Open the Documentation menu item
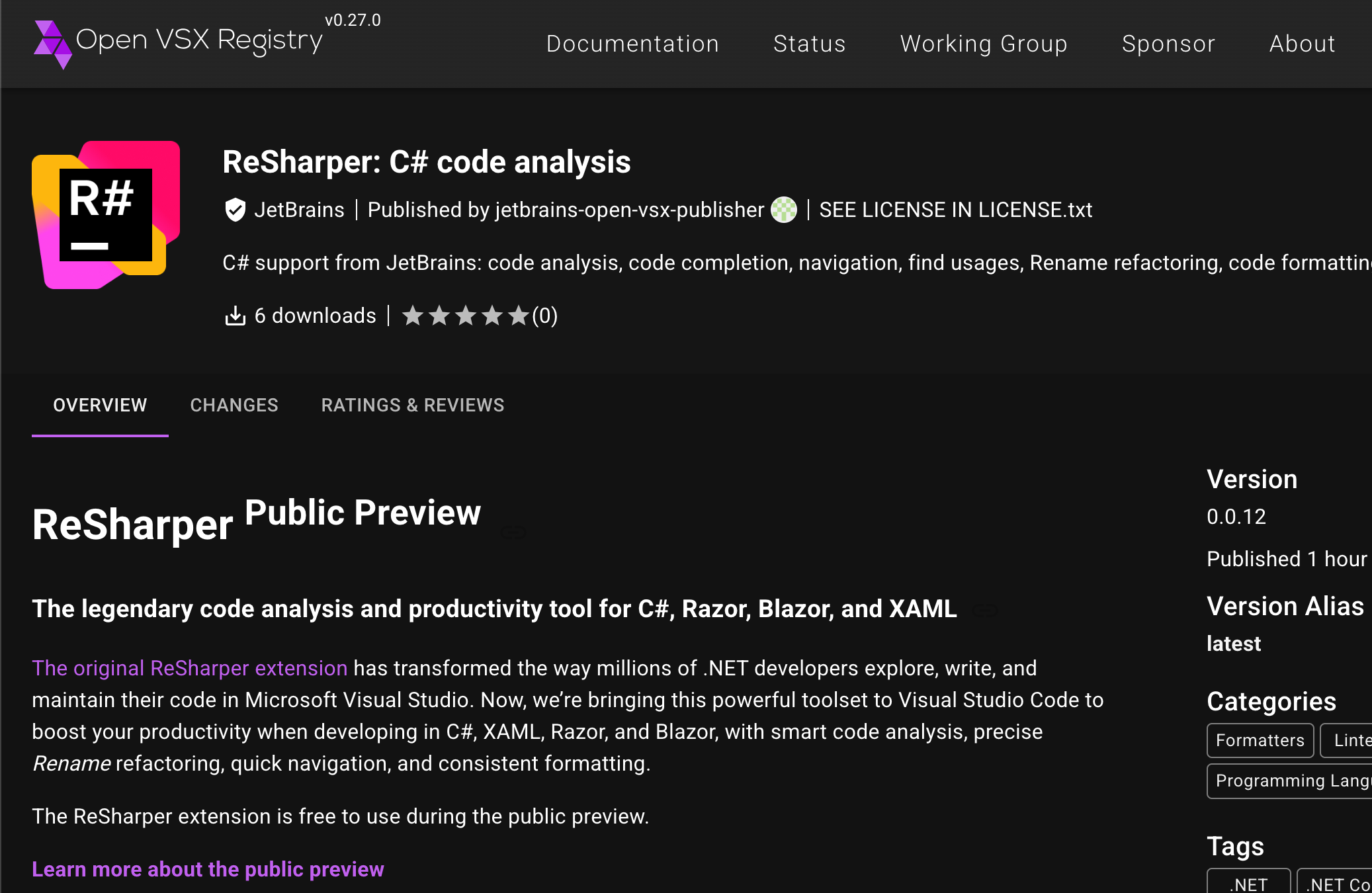The image size is (1372, 893). click(x=632, y=44)
